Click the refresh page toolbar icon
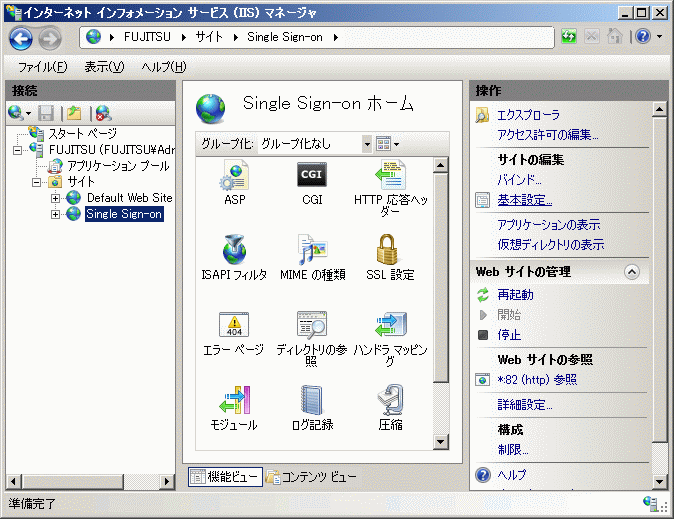Image resolution: width=674 pixels, height=519 pixels. (569, 36)
